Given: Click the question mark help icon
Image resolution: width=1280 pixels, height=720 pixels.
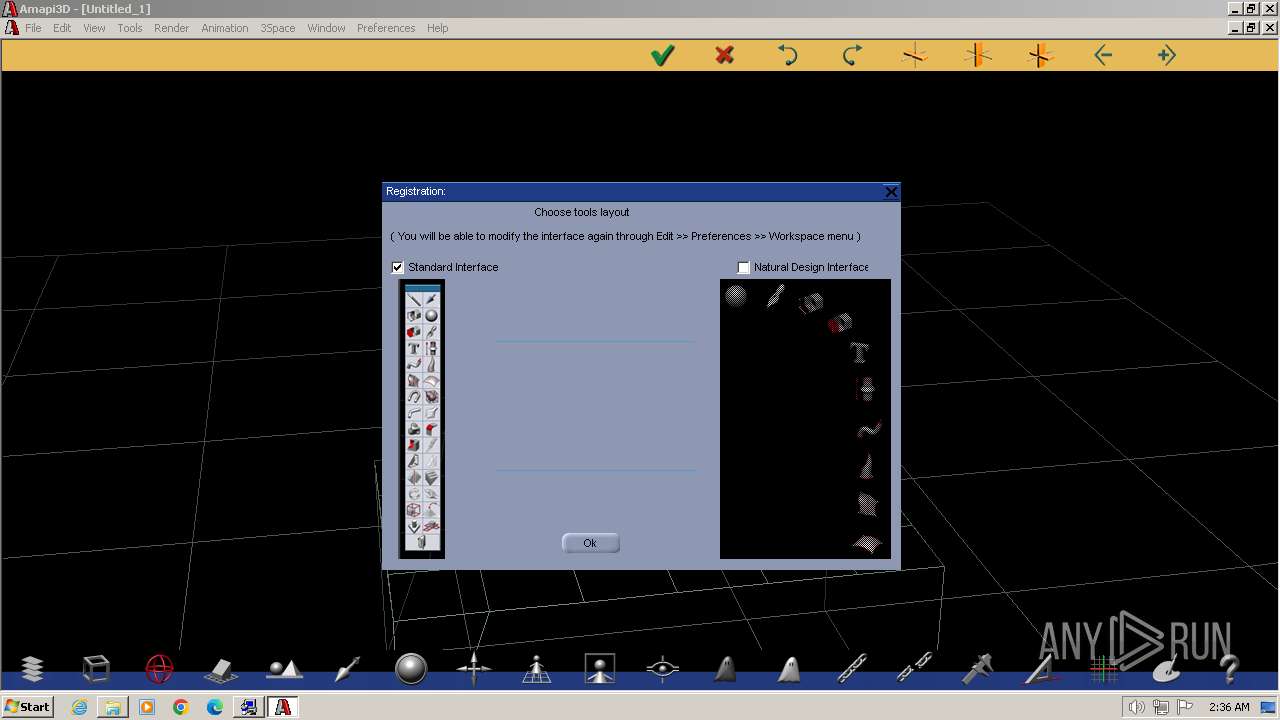Looking at the screenshot, I should pos(1229,668).
